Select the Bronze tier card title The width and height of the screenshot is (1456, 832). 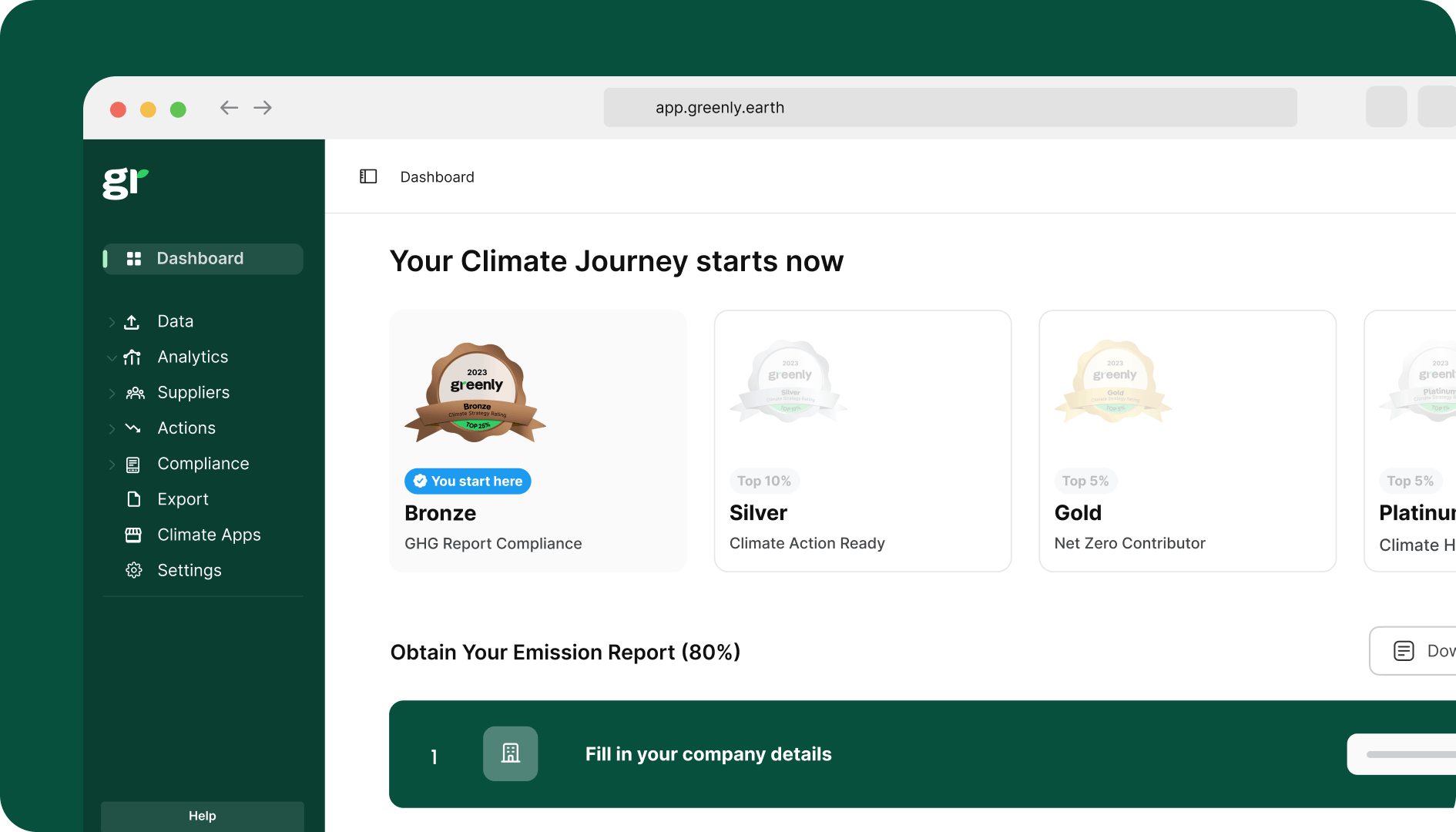click(440, 513)
